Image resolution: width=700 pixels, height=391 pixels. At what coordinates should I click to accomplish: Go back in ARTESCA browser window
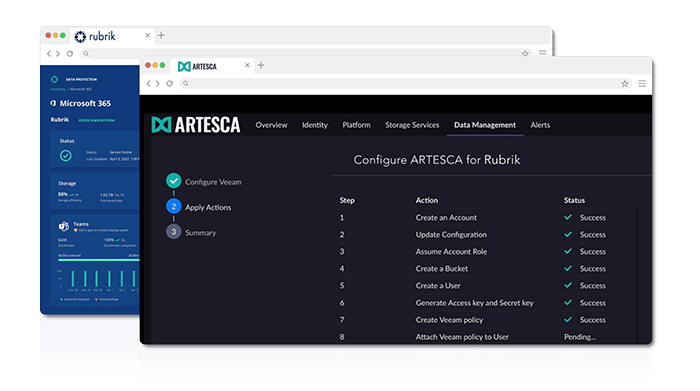click(x=149, y=83)
